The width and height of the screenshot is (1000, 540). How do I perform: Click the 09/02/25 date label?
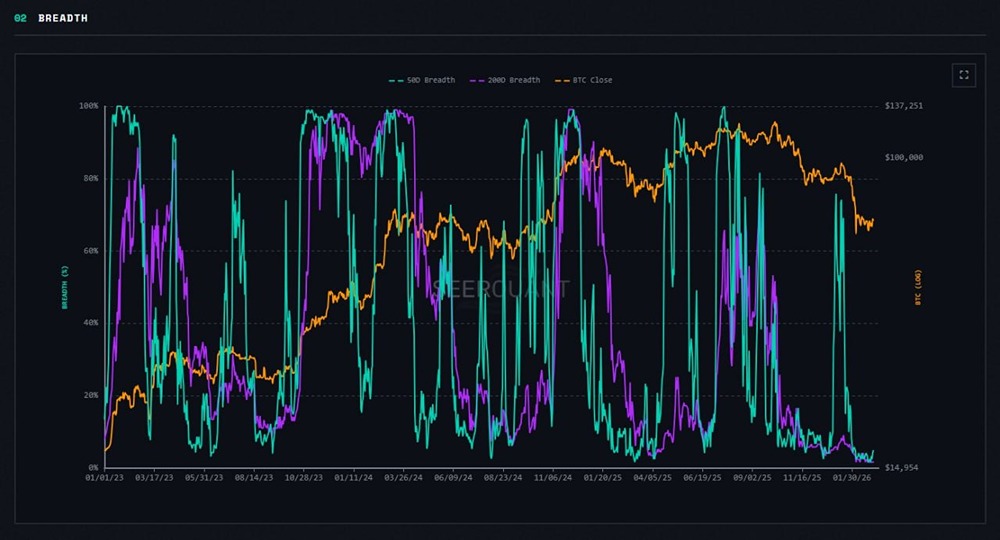tap(752, 478)
